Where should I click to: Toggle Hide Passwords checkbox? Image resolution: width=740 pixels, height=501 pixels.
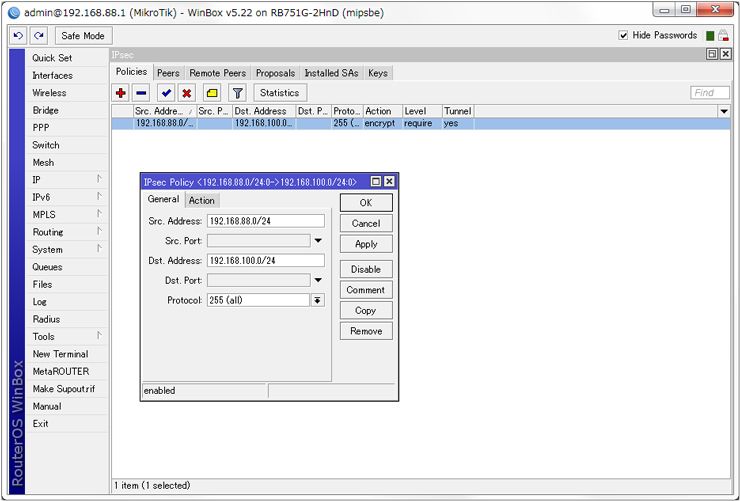click(x=623, y=35)
